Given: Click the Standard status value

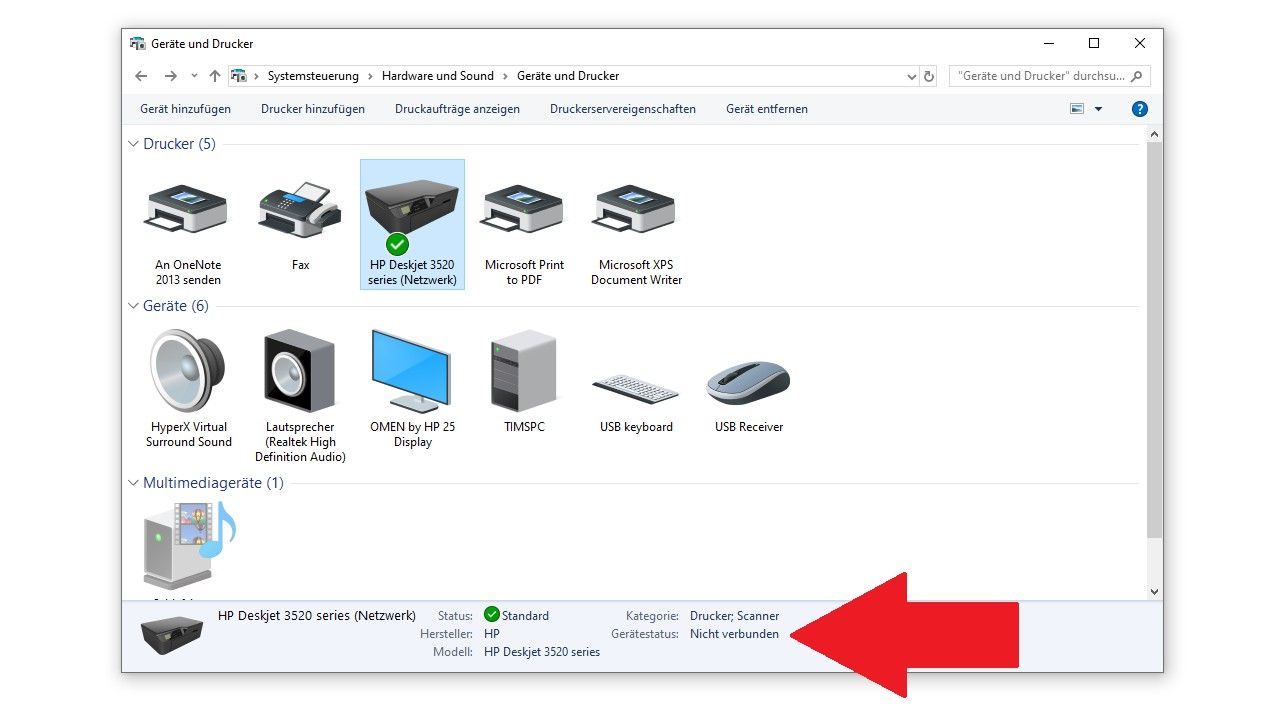Looking at the screenshot, I should [x=525, y=616].
